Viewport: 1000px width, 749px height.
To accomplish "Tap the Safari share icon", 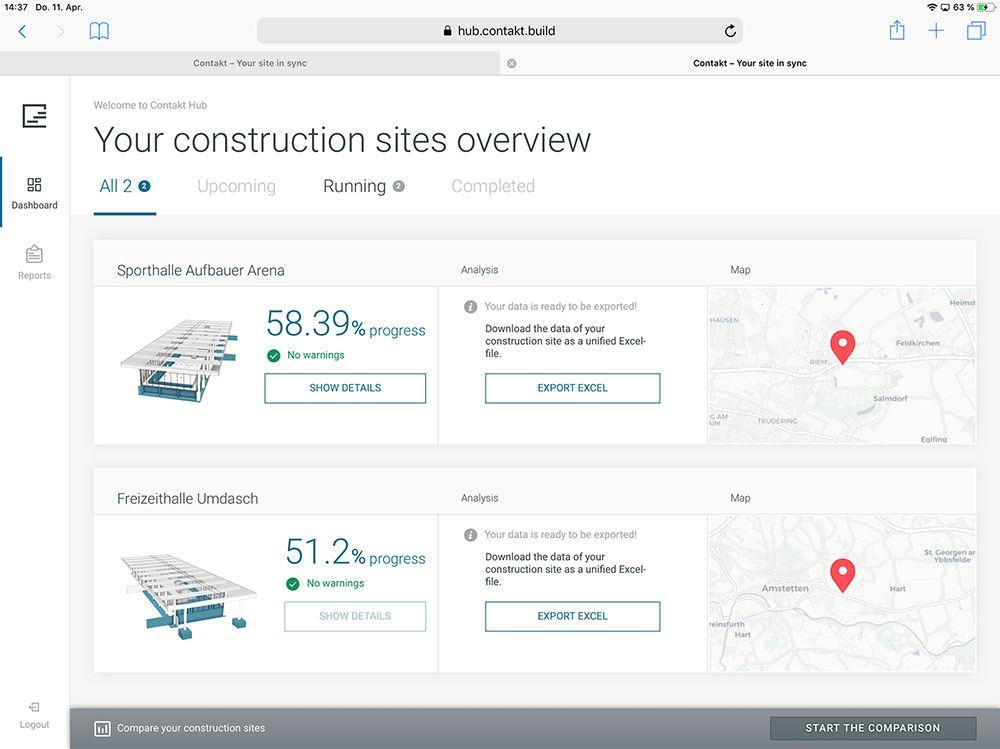I will coord(897,31).
